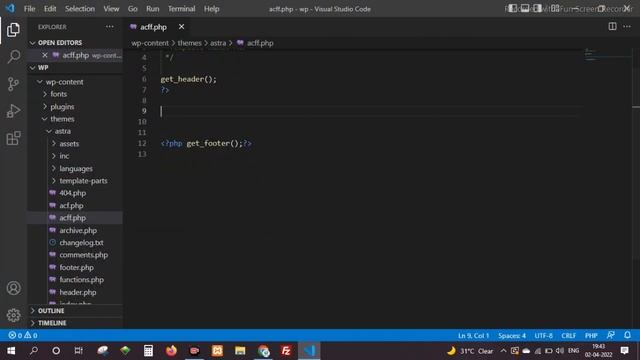Image resolution: width=640 pixels, height=360 pixels.
Task: Open Explorer views and more actions menu
Action: click(x=110, y=27)
